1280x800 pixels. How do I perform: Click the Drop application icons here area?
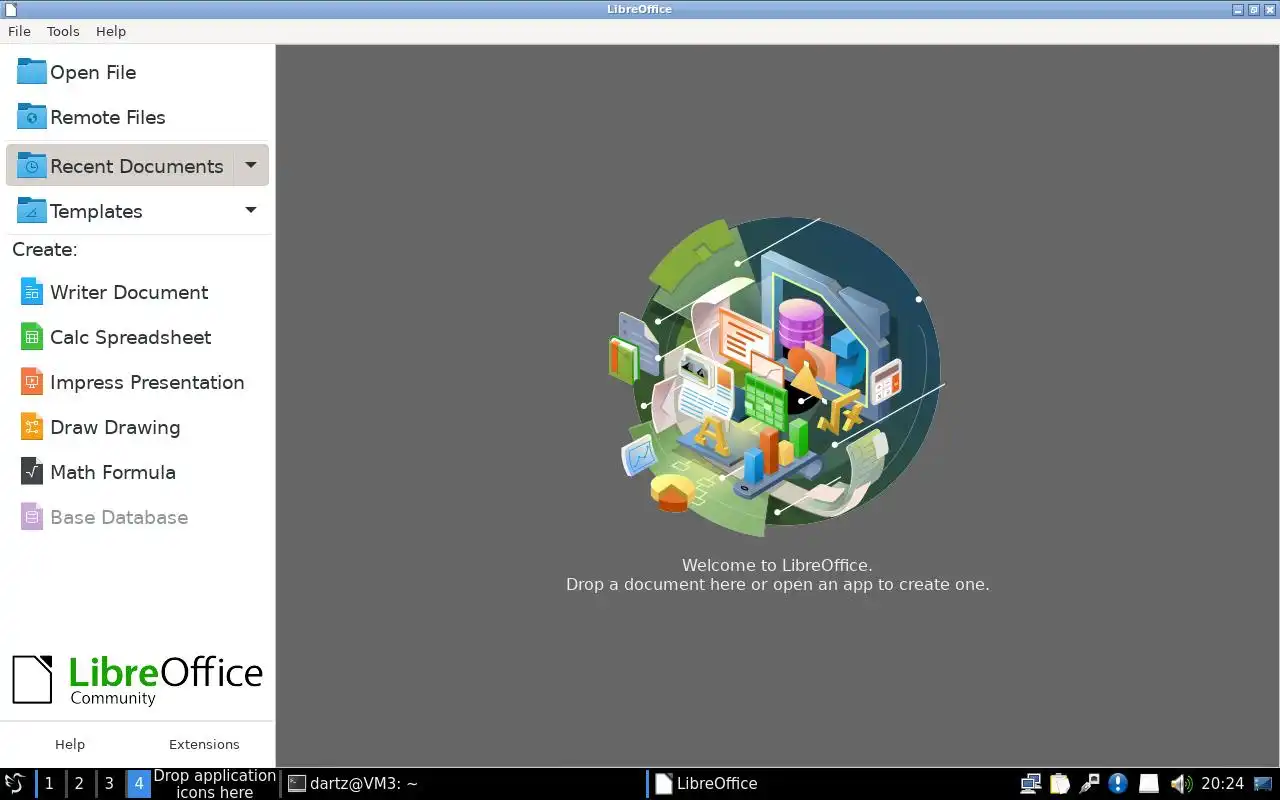215,784
